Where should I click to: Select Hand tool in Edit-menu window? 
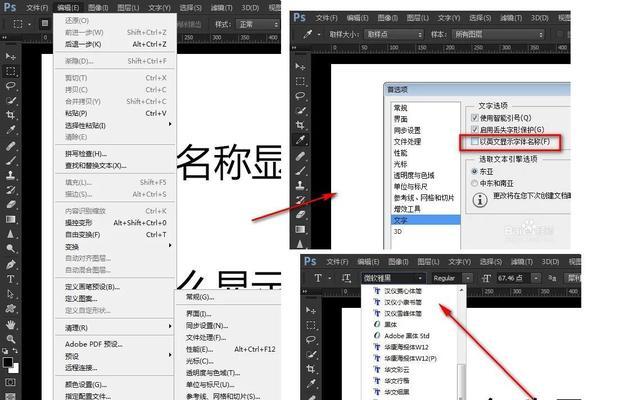coord(10,324)
